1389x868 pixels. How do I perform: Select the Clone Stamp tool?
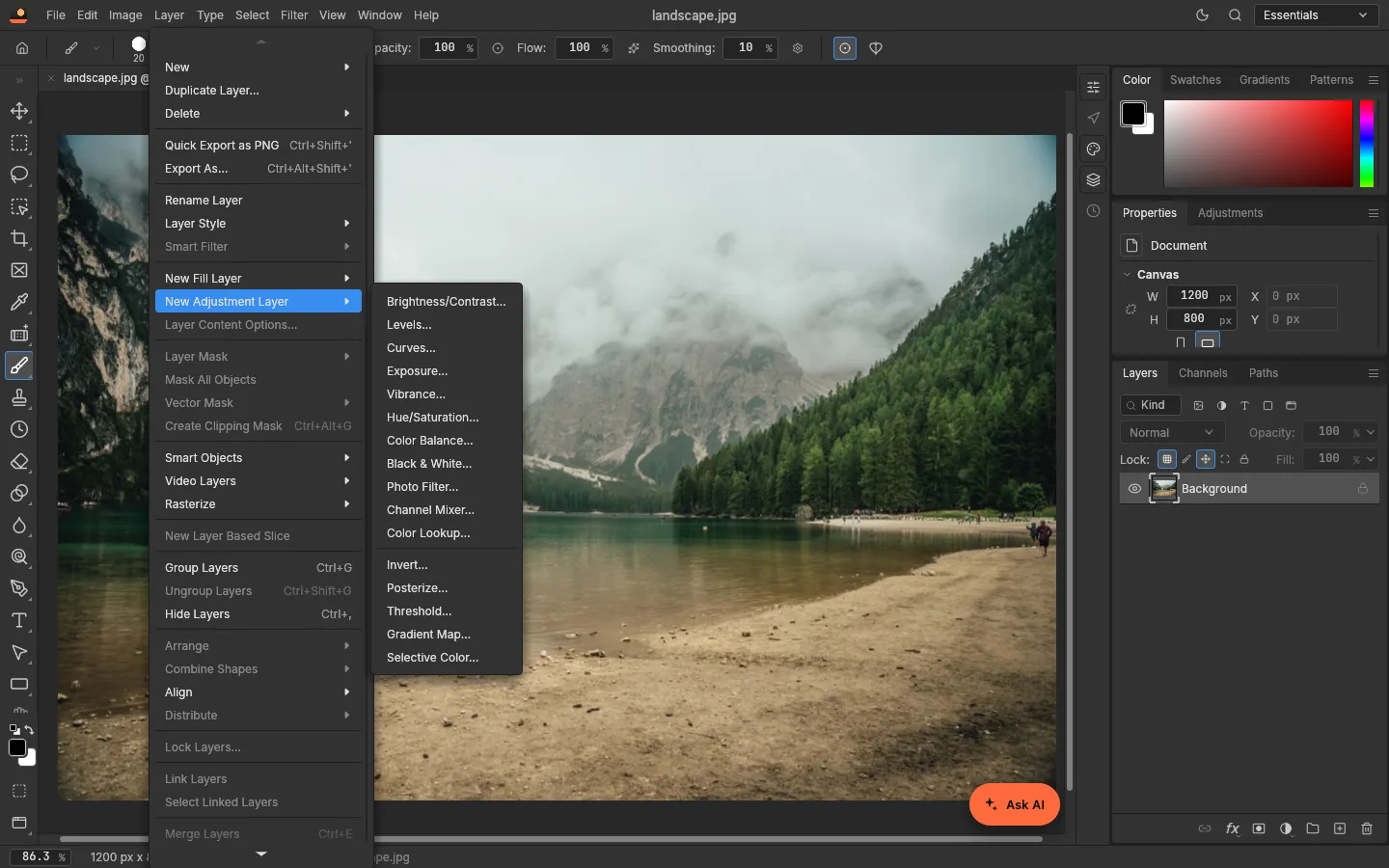(x=19, y=397)
